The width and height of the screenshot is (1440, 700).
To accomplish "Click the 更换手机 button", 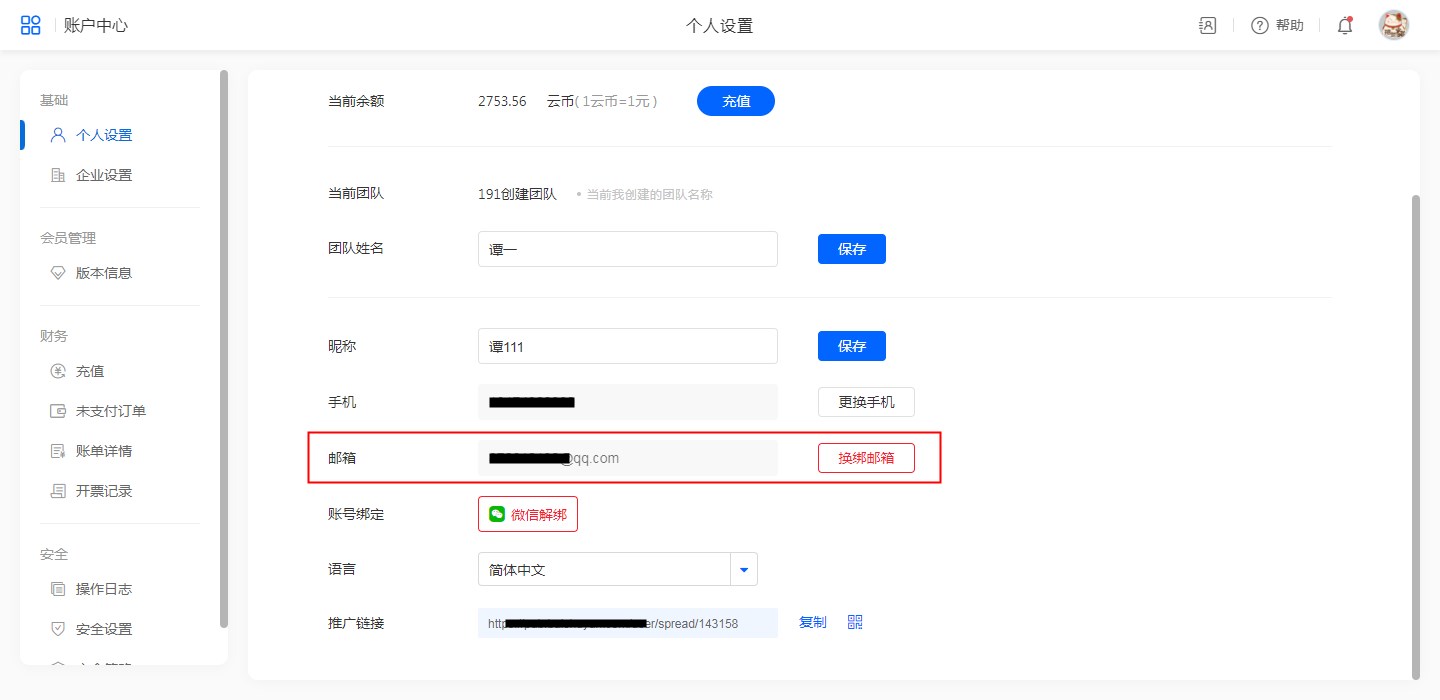I will click(x=866, y=402).
